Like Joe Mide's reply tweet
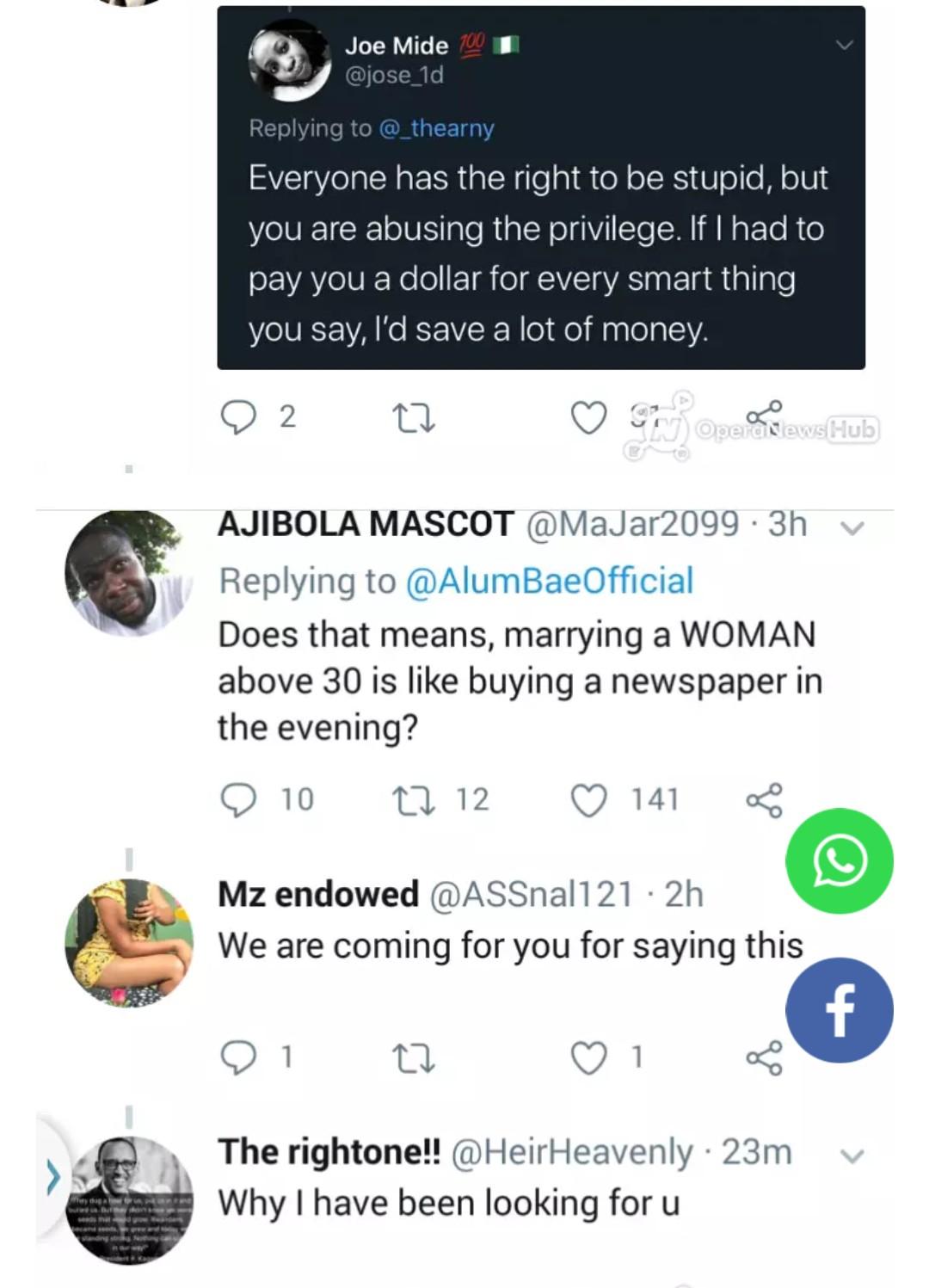This screenshot has width=929, height=1288. (589, 418)
